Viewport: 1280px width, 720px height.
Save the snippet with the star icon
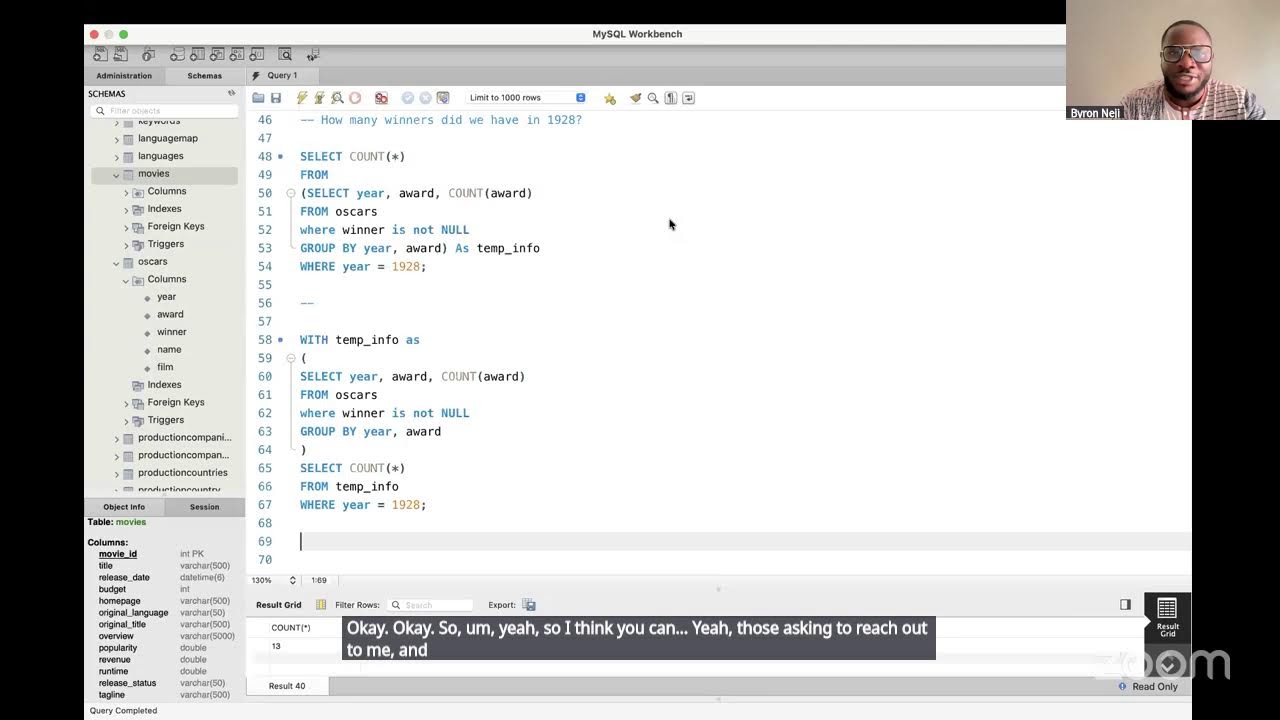610,98
